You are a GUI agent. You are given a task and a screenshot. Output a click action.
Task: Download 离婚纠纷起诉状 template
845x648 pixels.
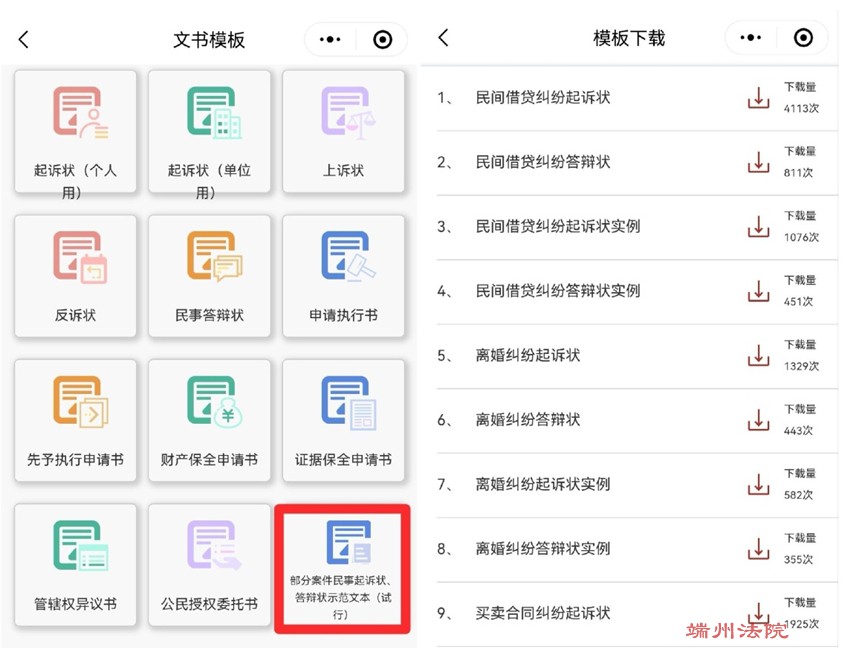(758, 355)
